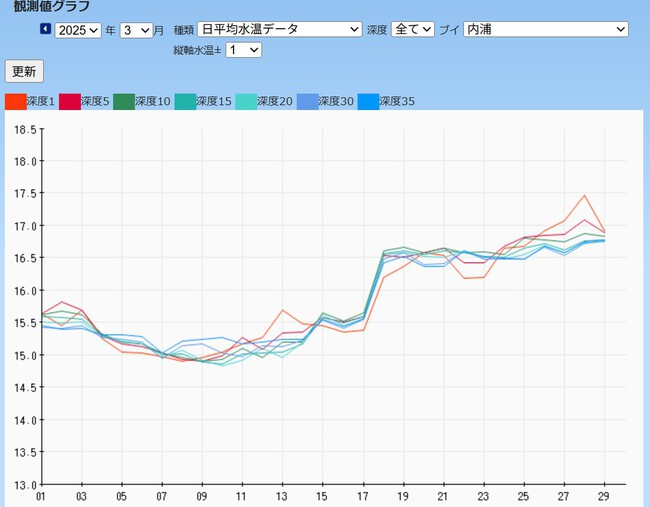The height and width of the screenshot is (507, 650).
Task: Click the 13.0 y-axis label
Action: [26, 485]
